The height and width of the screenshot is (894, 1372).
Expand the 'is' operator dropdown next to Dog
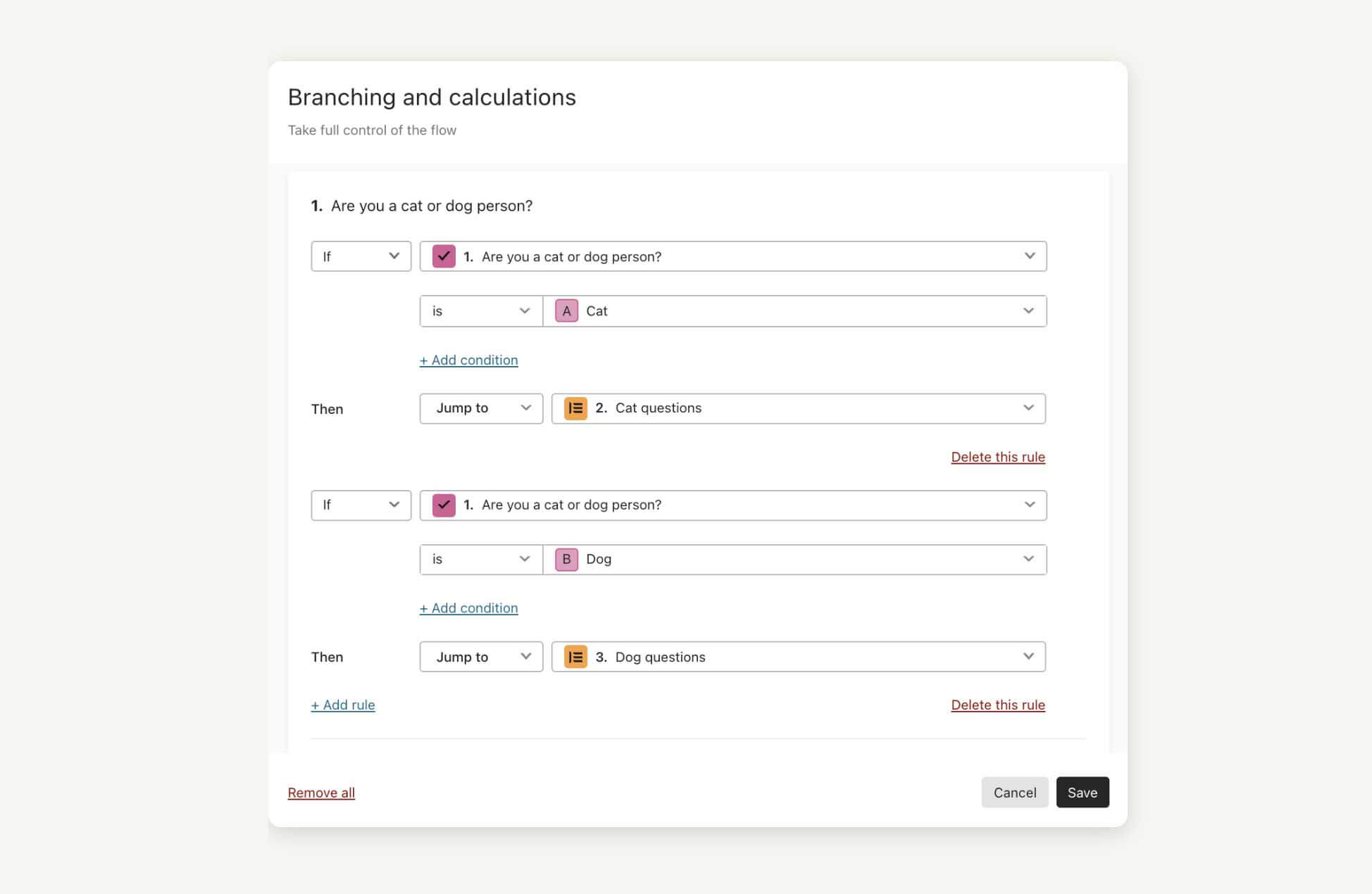click(481, 559)
